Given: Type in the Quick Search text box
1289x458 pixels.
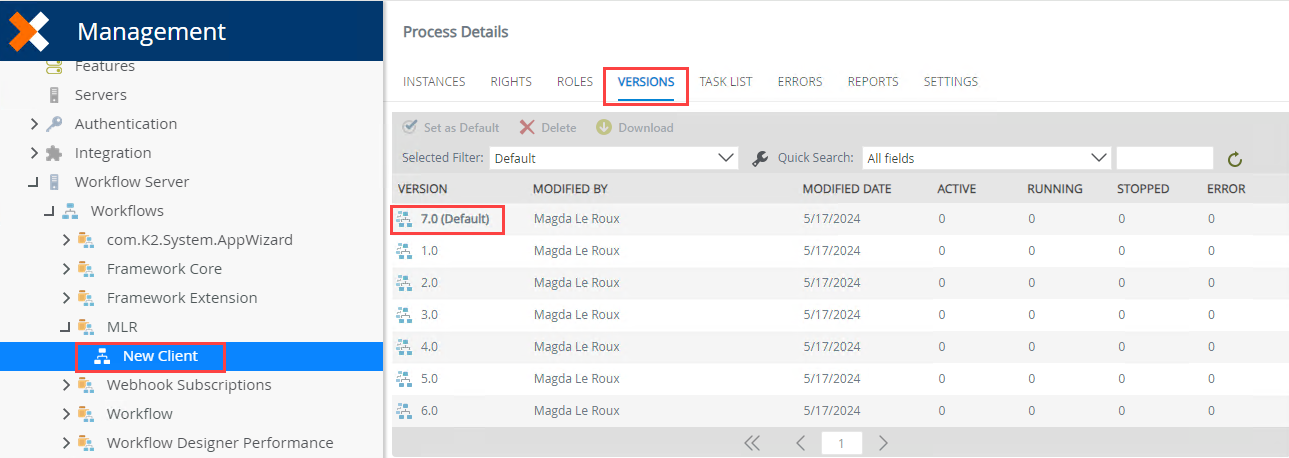Looking at the screenshot, I should coord(1164,158).
